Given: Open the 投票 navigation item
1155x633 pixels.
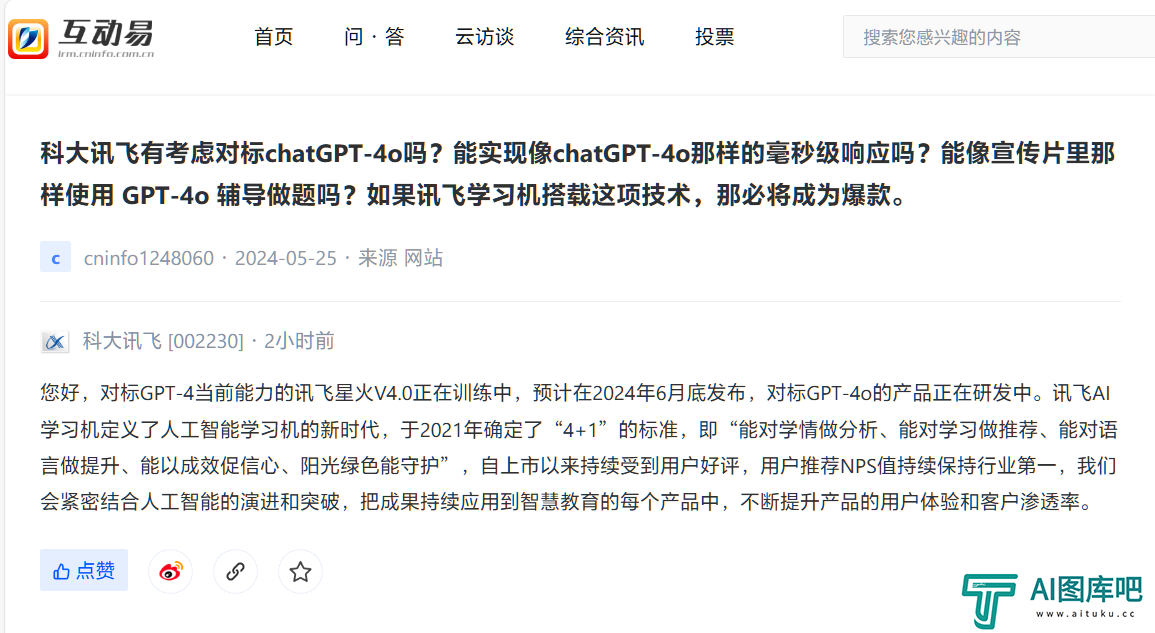Looking at the screenshot, I should coord(715,37).
